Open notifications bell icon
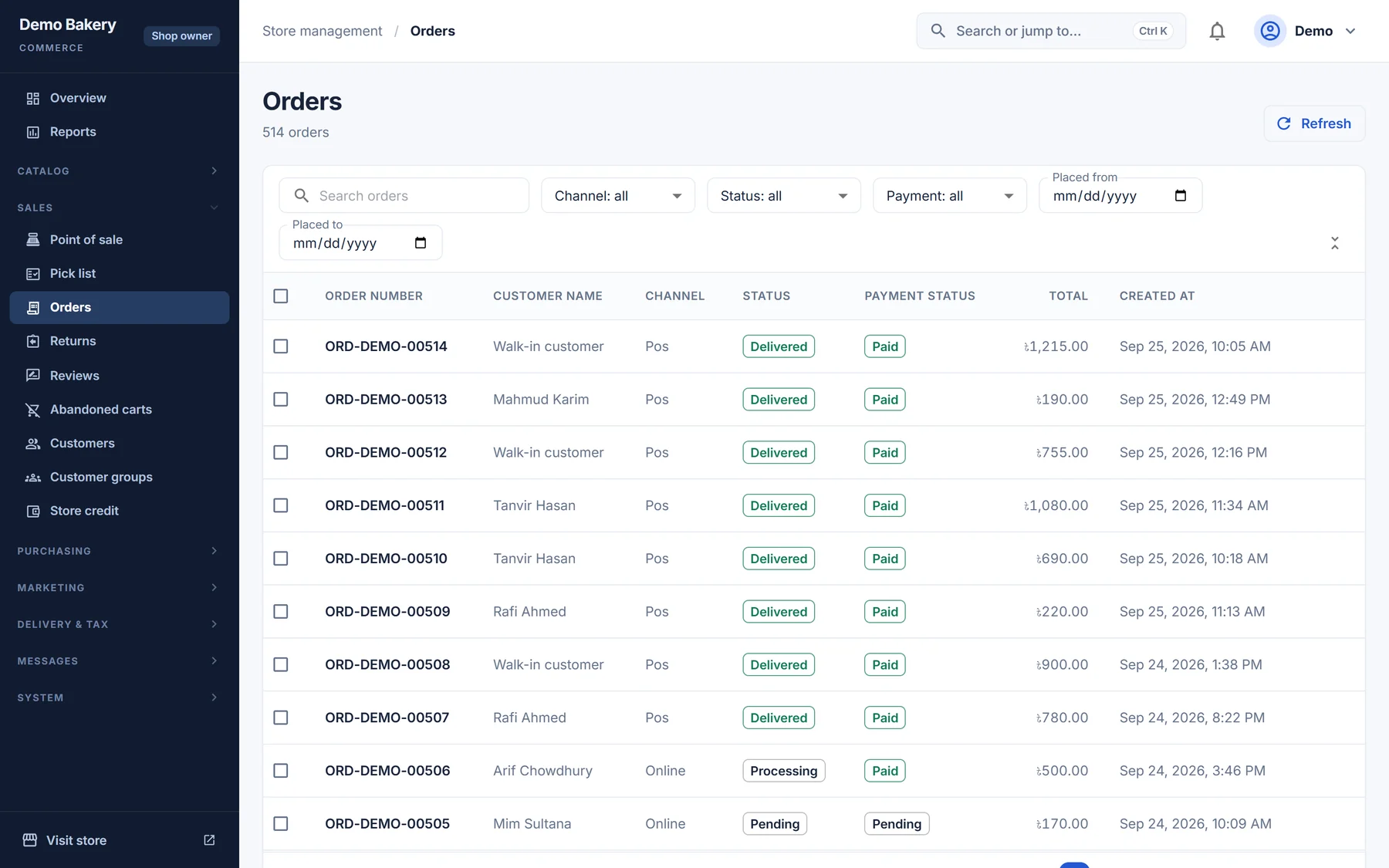 tap(1217, 31)
